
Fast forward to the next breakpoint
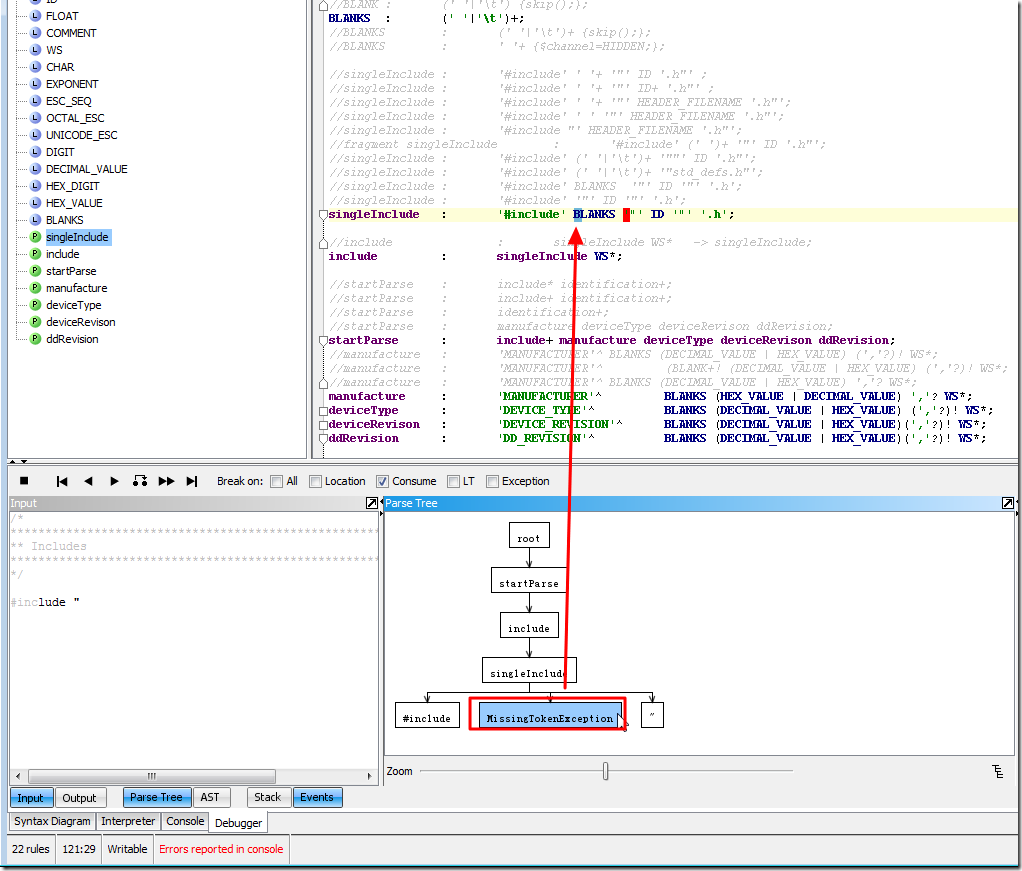[x=166, y=481]
